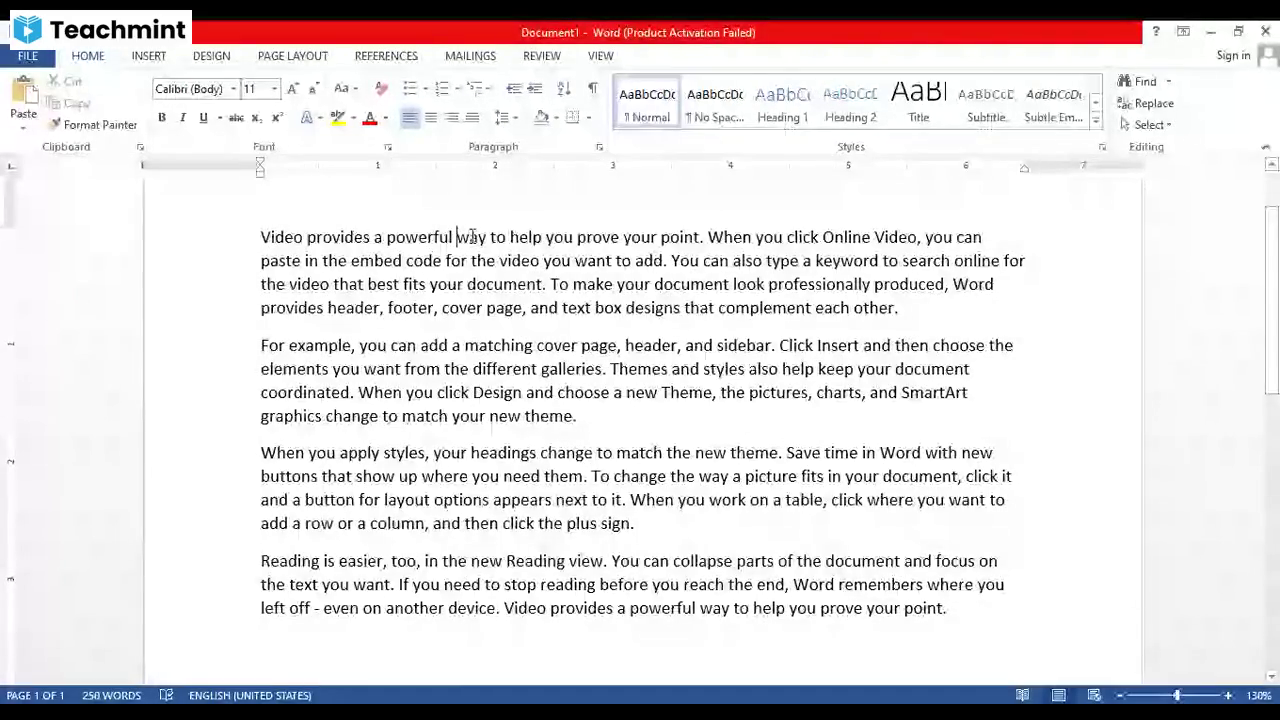Toggle Underline formatting

(203, 118)
